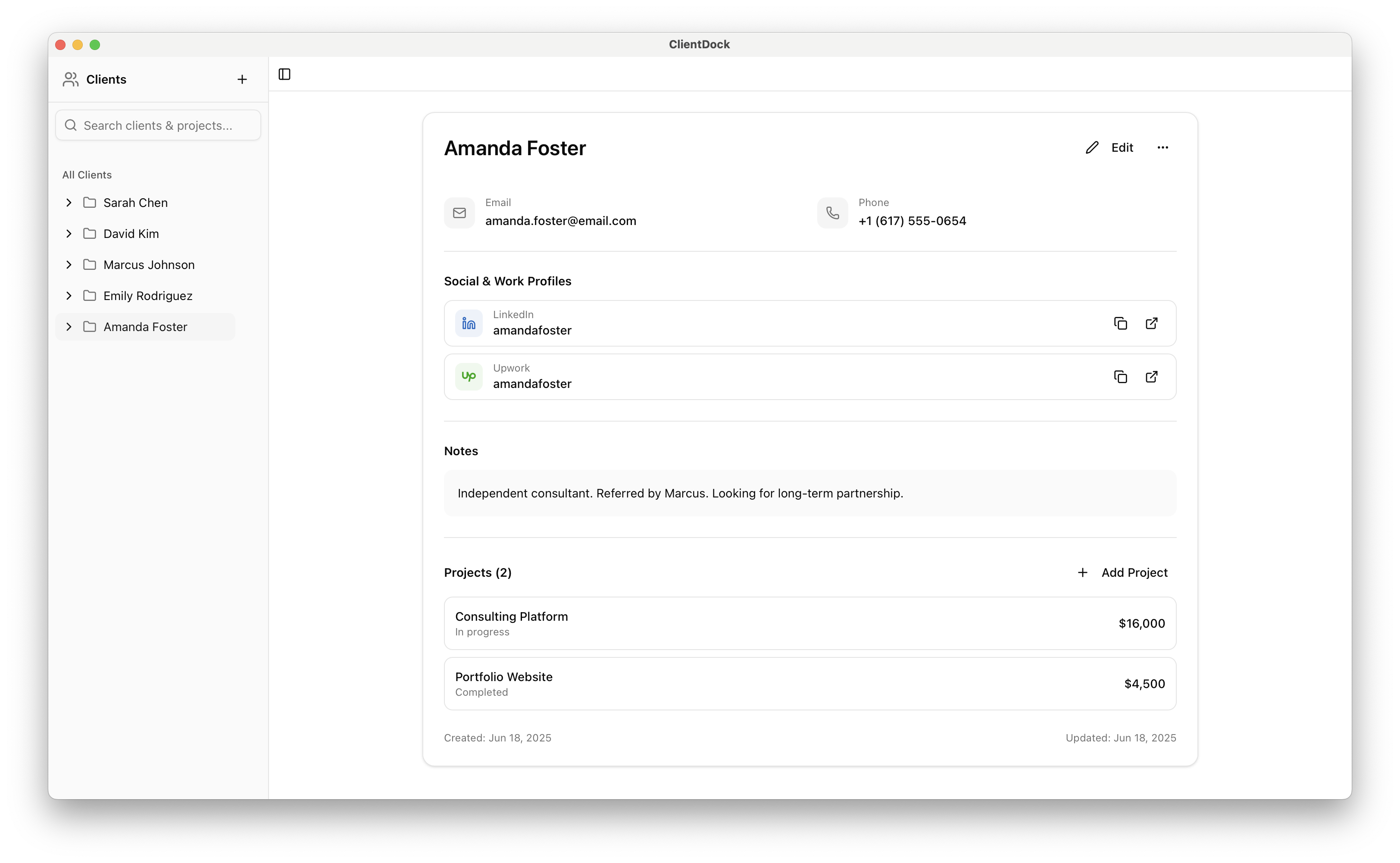Click the search clients field
1400x863 pixels.
pos(157,125)
